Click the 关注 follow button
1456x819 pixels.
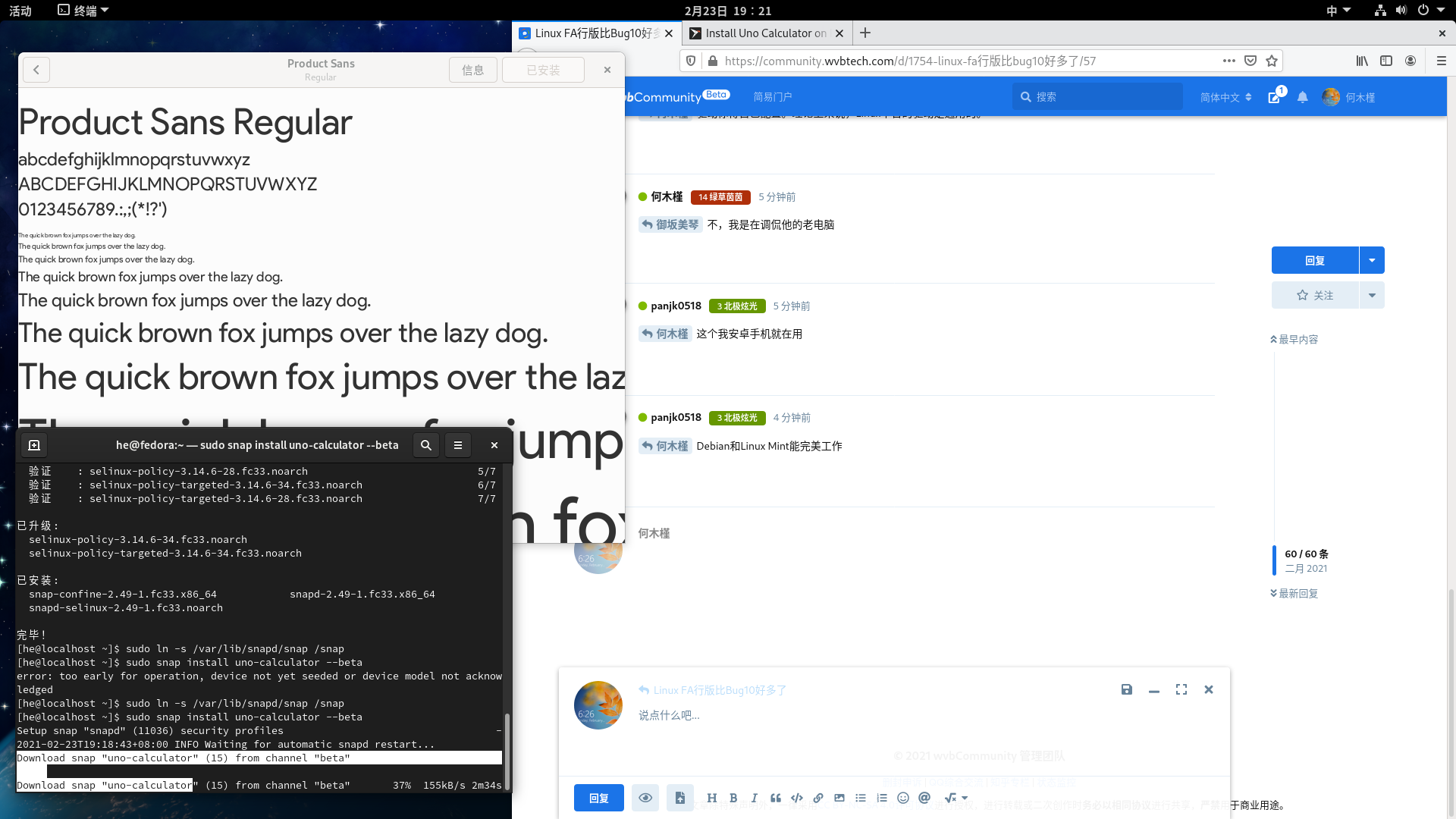1315,295
